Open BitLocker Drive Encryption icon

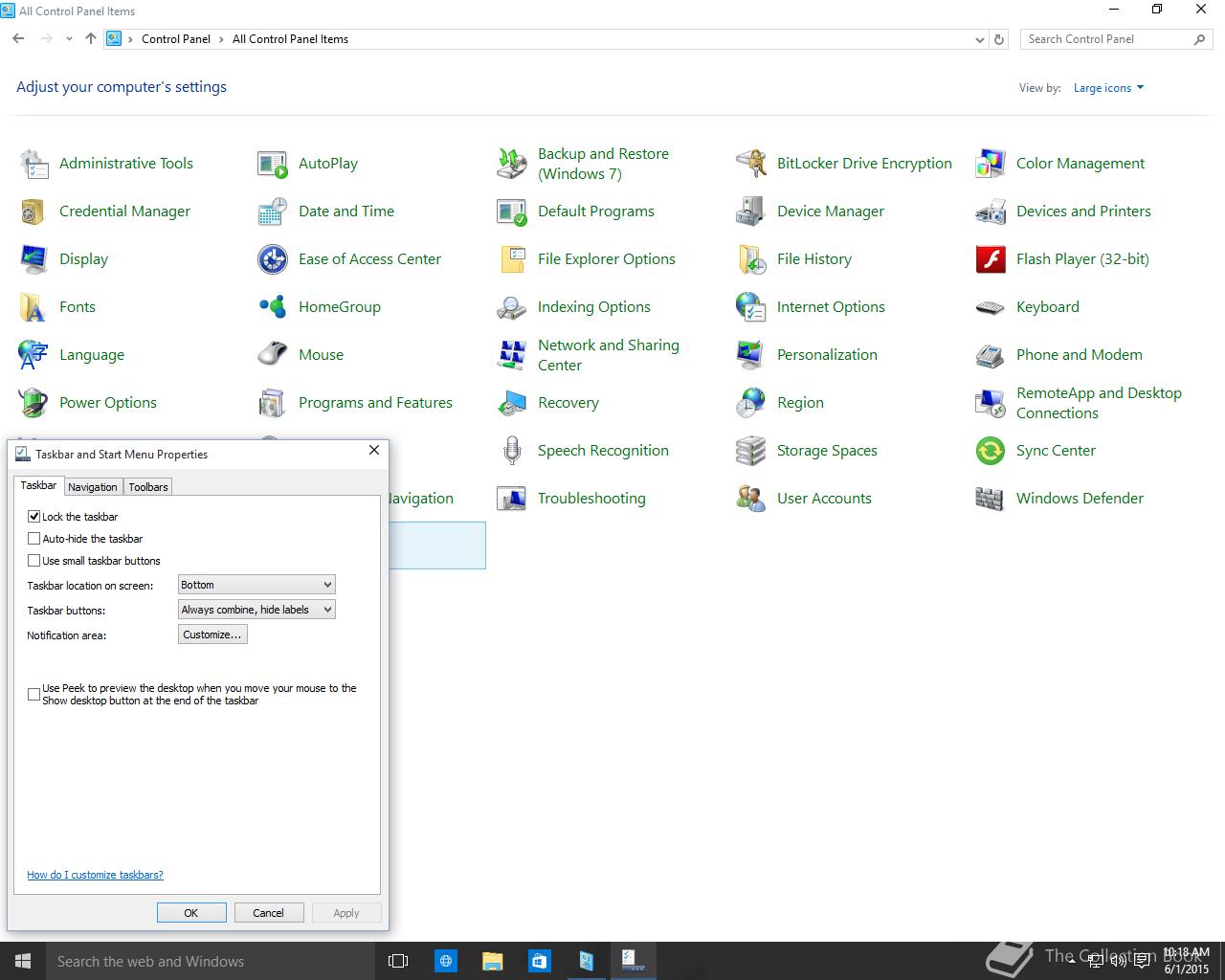click(751, 164)
